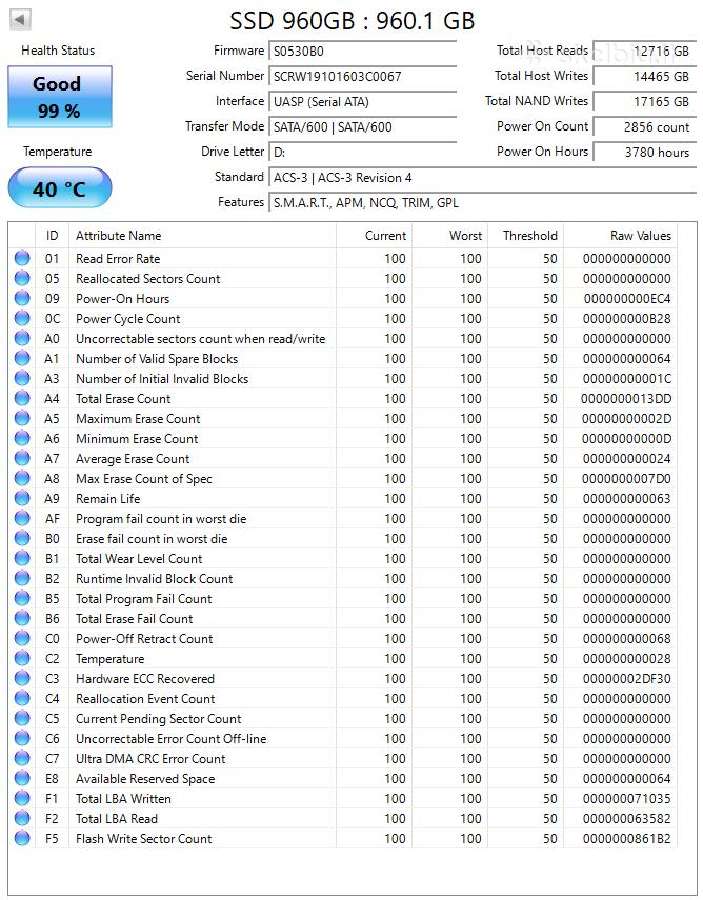
Task: Click the Transfer Mode field SATA/600
Action: (x=363, y=127)
